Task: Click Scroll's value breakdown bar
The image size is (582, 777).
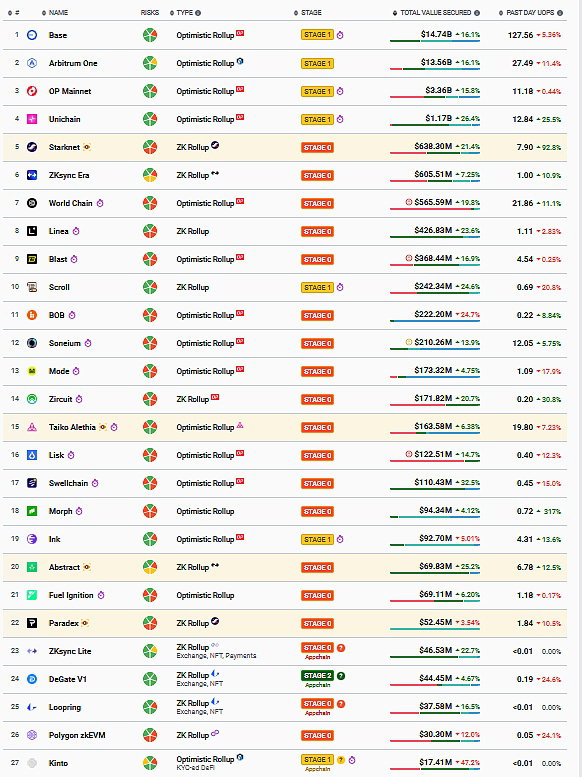Action: tap(435, 293)
